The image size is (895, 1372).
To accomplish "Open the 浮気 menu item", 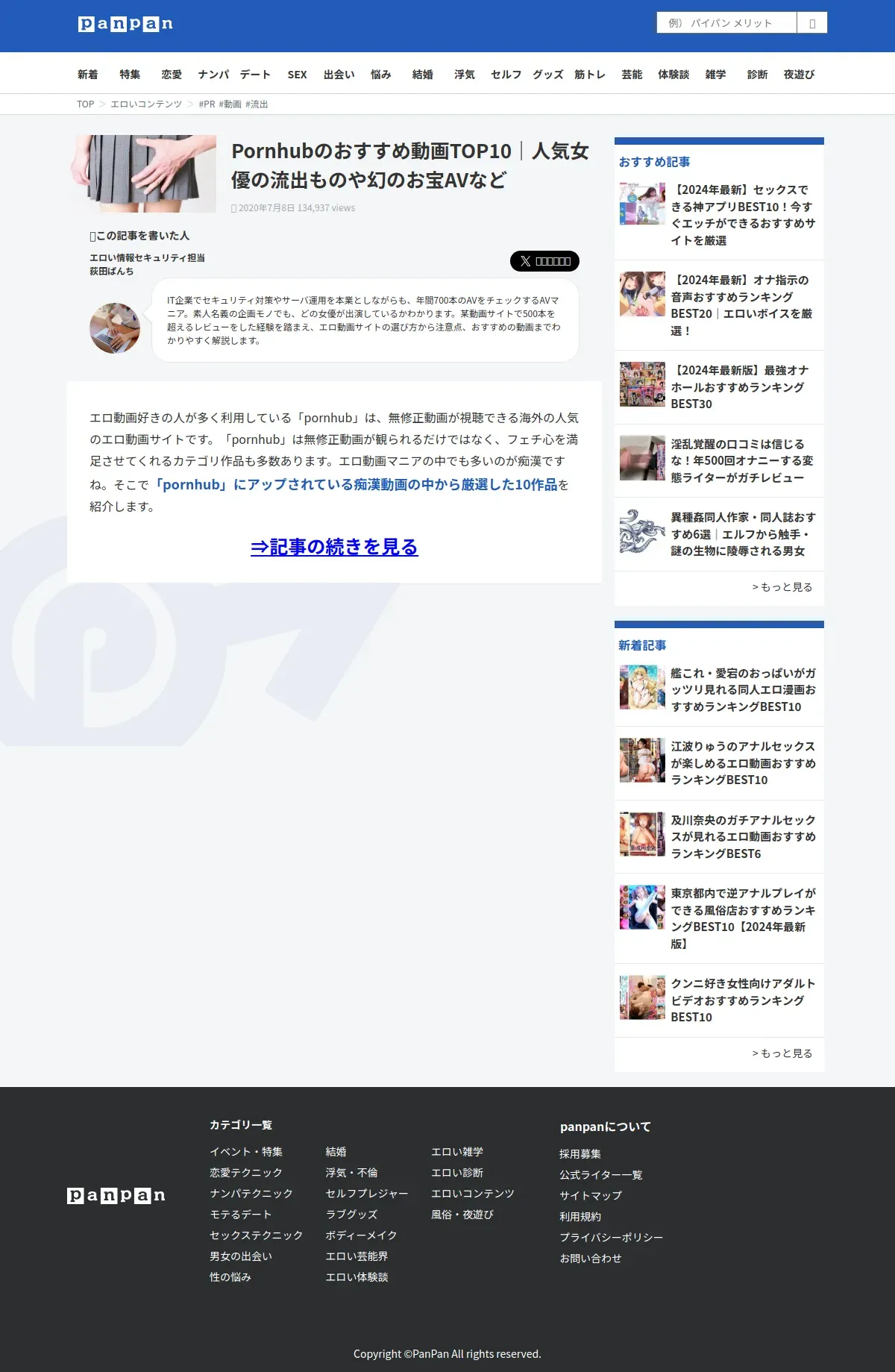I will (465, 75).
